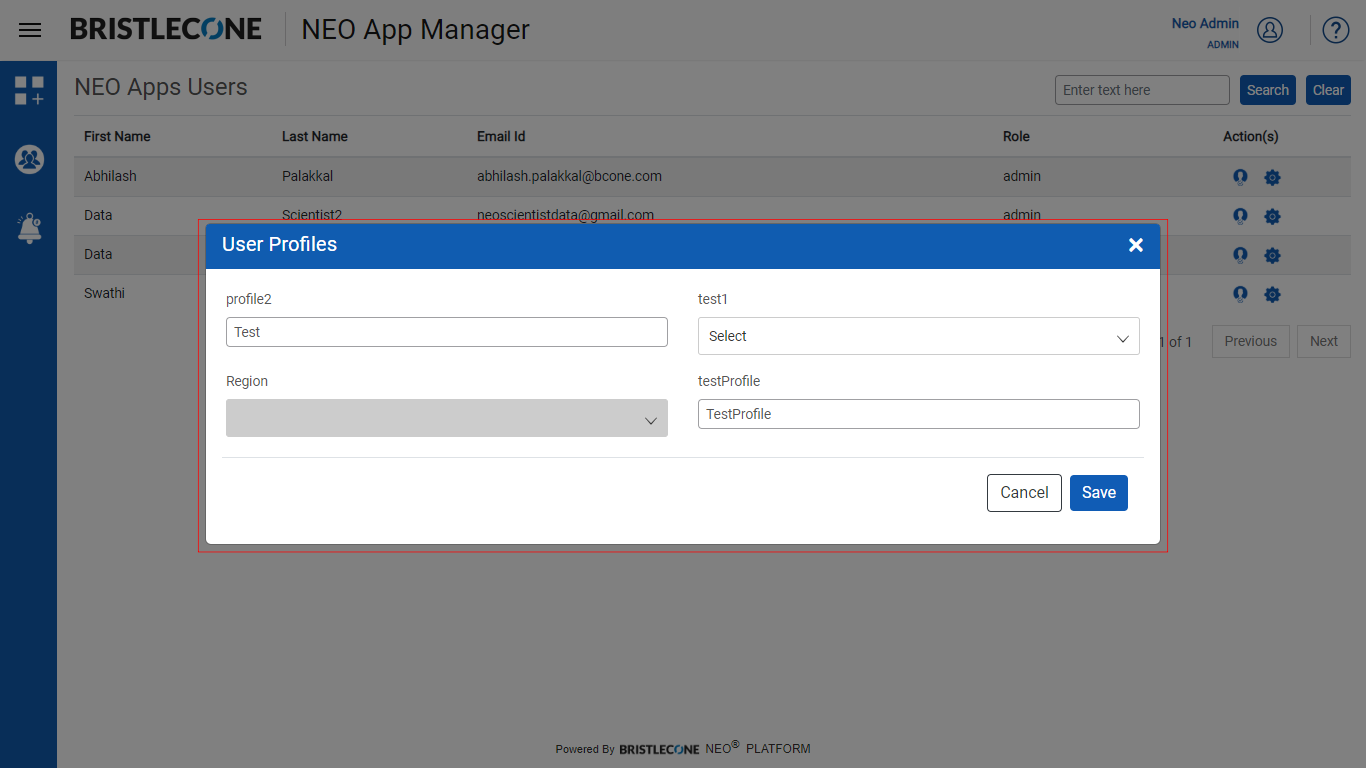The width and height of the screenshot is (1366, 768).
Task: Sort by Last Name column header
Action: click(x=315, y=136)
